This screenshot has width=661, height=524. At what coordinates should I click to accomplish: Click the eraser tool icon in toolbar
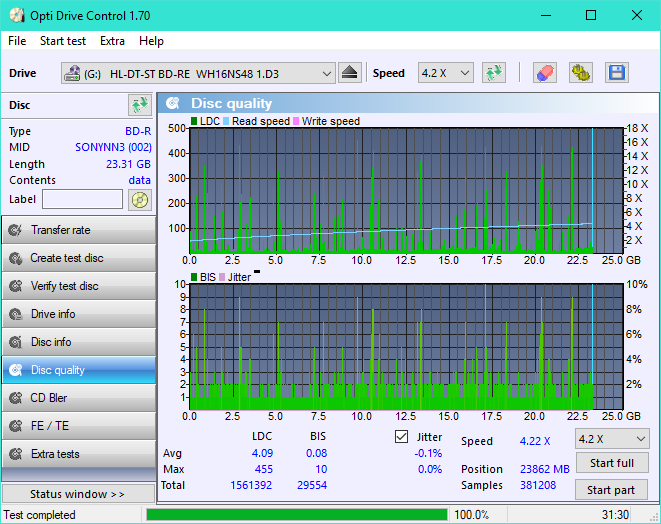pos(545,73)
